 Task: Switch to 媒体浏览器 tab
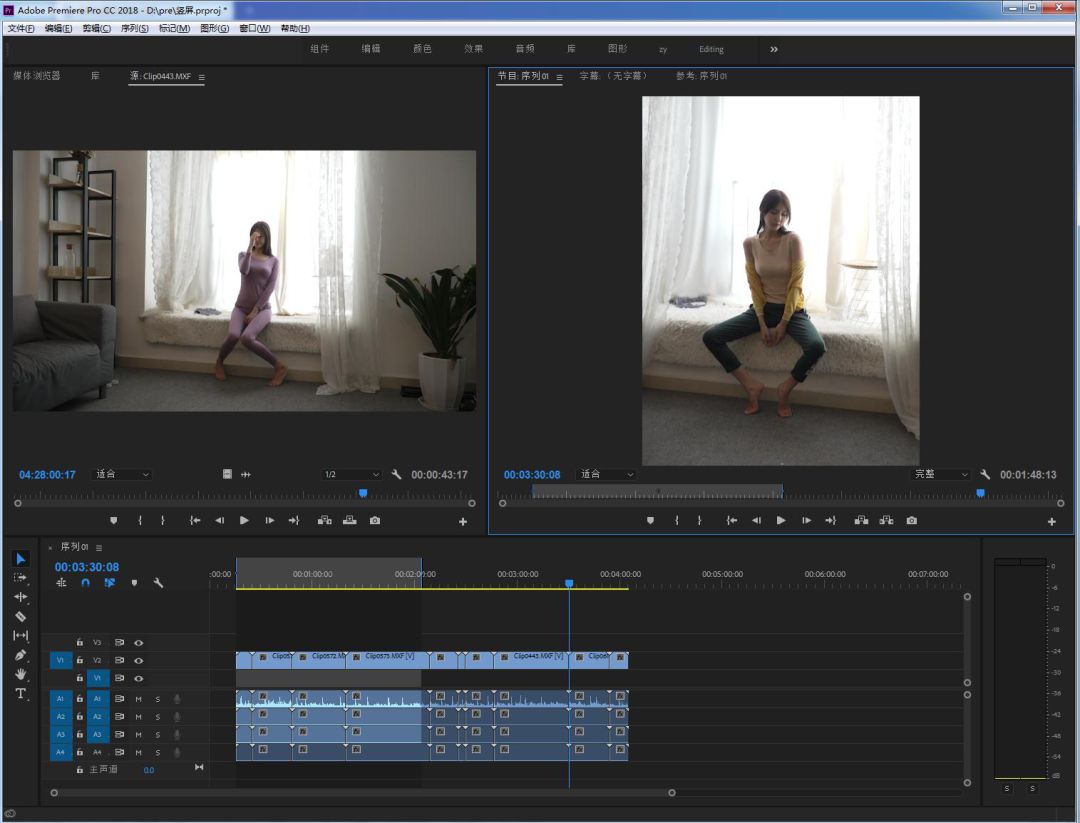point(37,76)
